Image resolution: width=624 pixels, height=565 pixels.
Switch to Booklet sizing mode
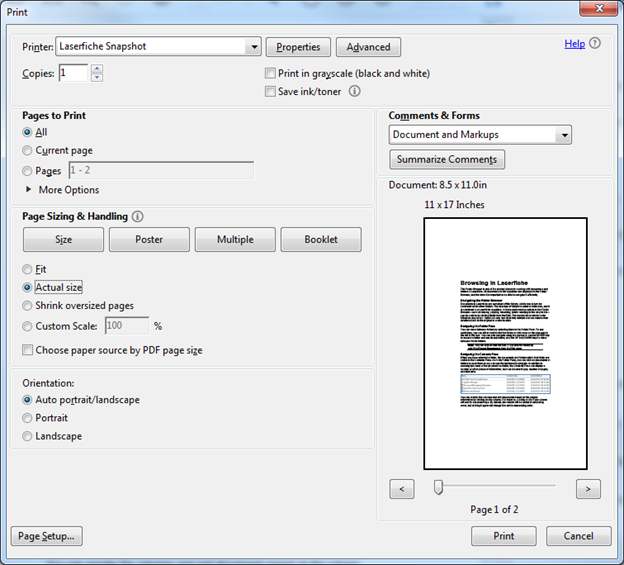pos(321,240)
